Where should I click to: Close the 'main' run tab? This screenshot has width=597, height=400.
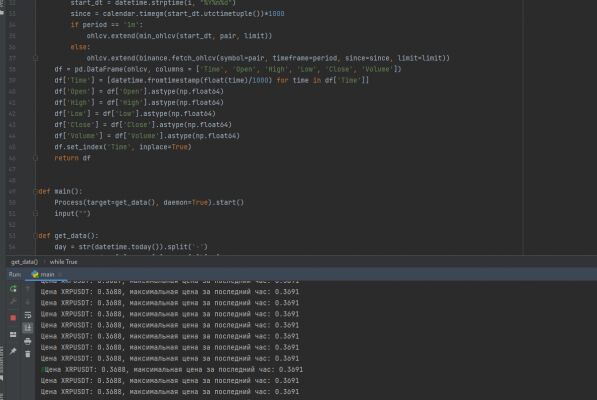pos(60,274)
